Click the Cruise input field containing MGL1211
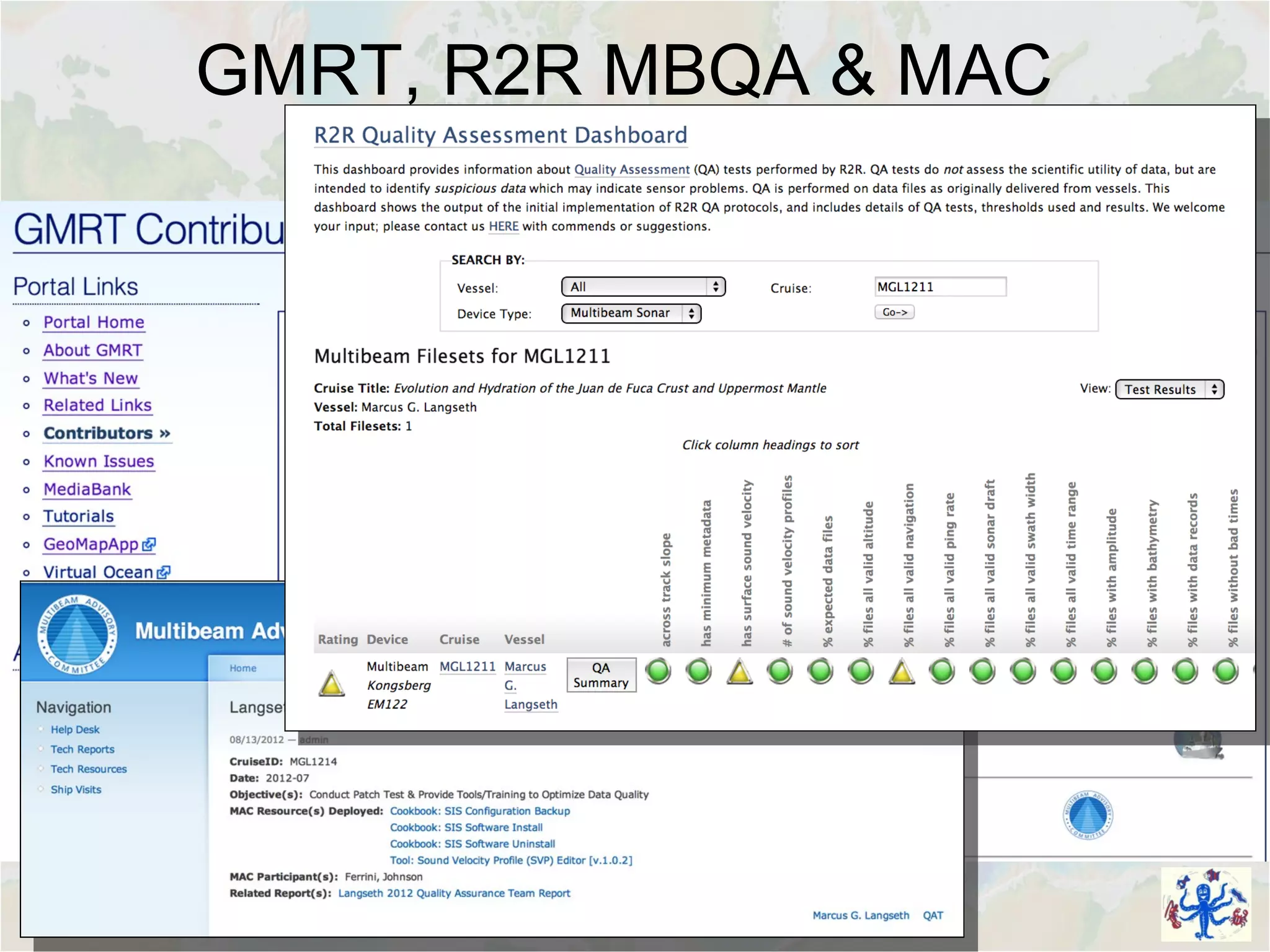The height and width of the screenshot is (952, 1270). point(940,286)
